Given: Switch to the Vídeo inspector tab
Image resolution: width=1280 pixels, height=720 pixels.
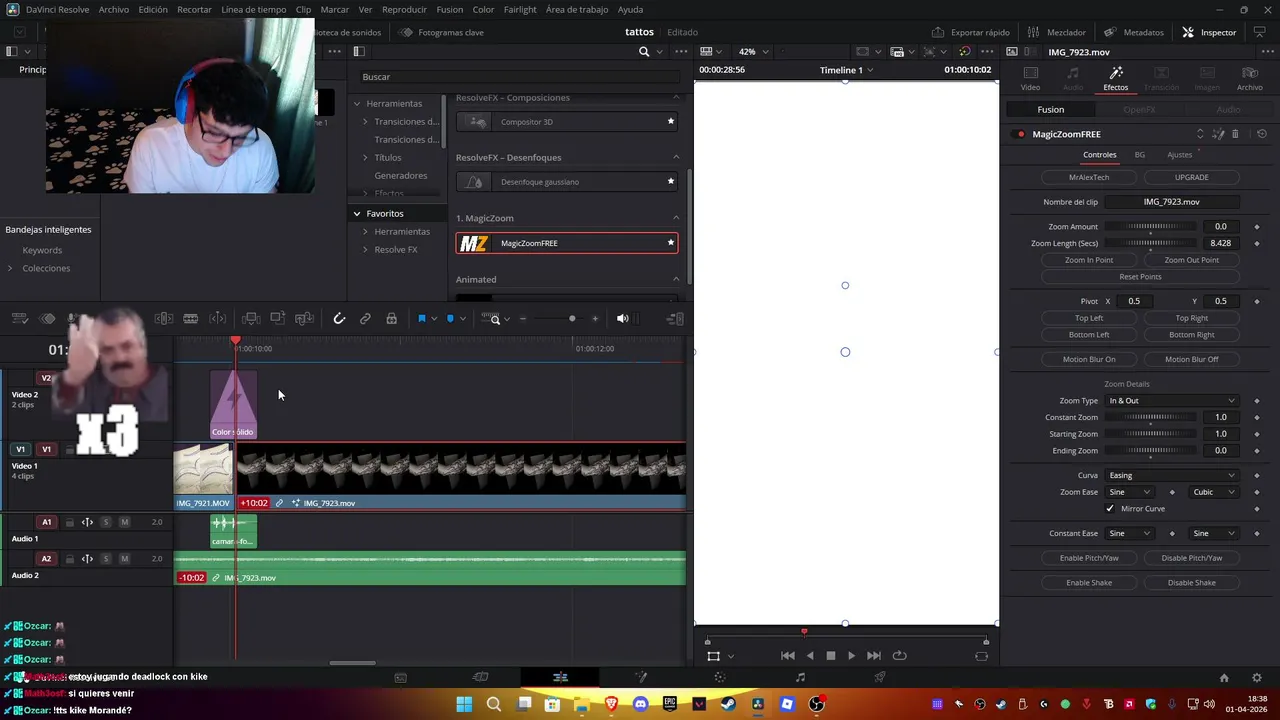Looking at the screenshot, I should pos(1030,78).
